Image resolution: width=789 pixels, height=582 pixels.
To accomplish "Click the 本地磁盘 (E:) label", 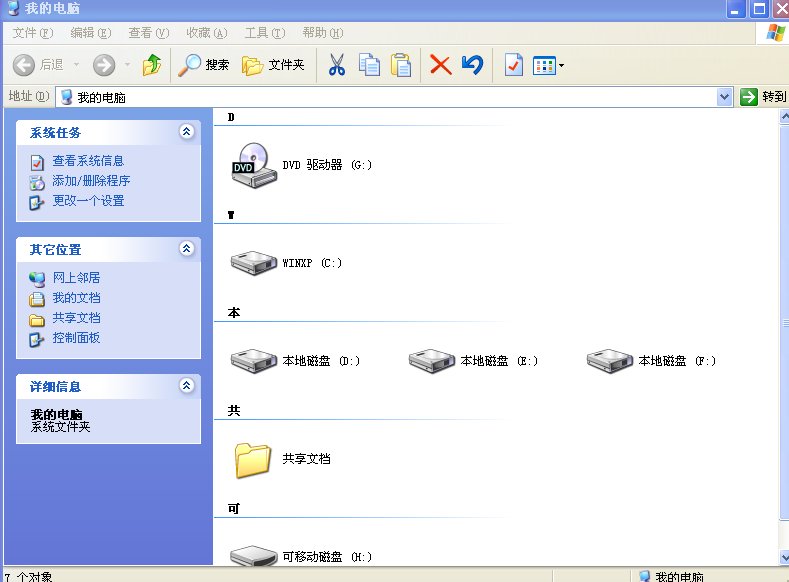I will pyautogui.click(x=499, y=361).
